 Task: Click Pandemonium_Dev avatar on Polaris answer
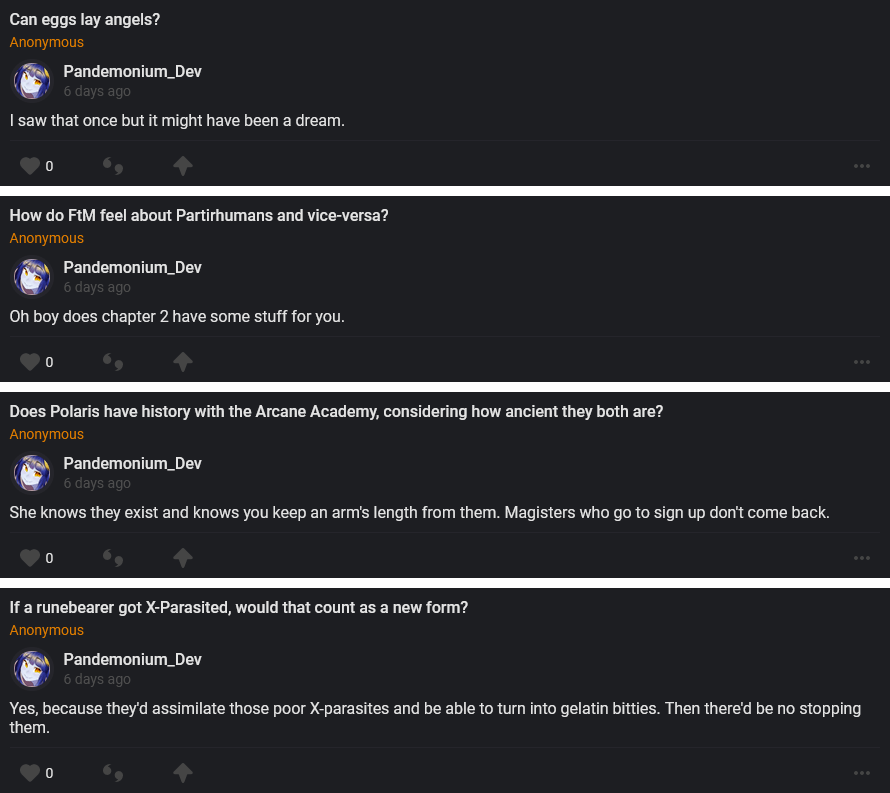[32, 473]
